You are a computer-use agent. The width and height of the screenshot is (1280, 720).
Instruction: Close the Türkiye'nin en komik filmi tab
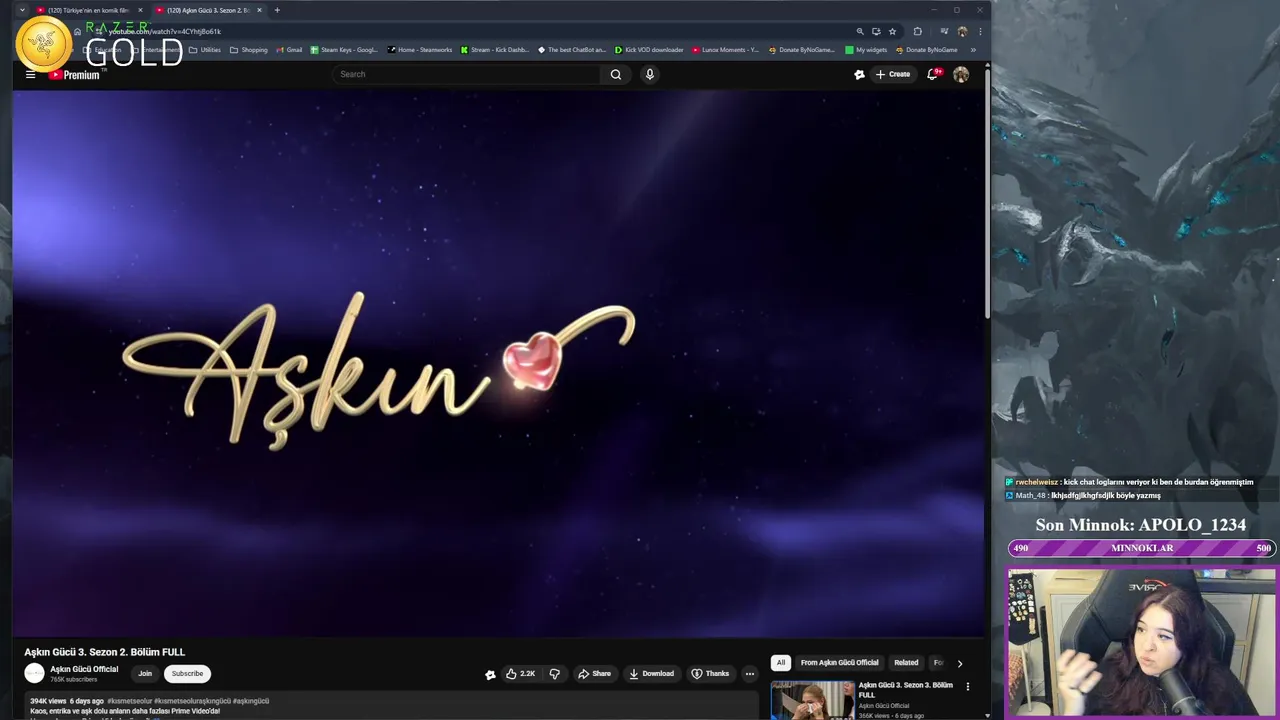coord(140,10)
